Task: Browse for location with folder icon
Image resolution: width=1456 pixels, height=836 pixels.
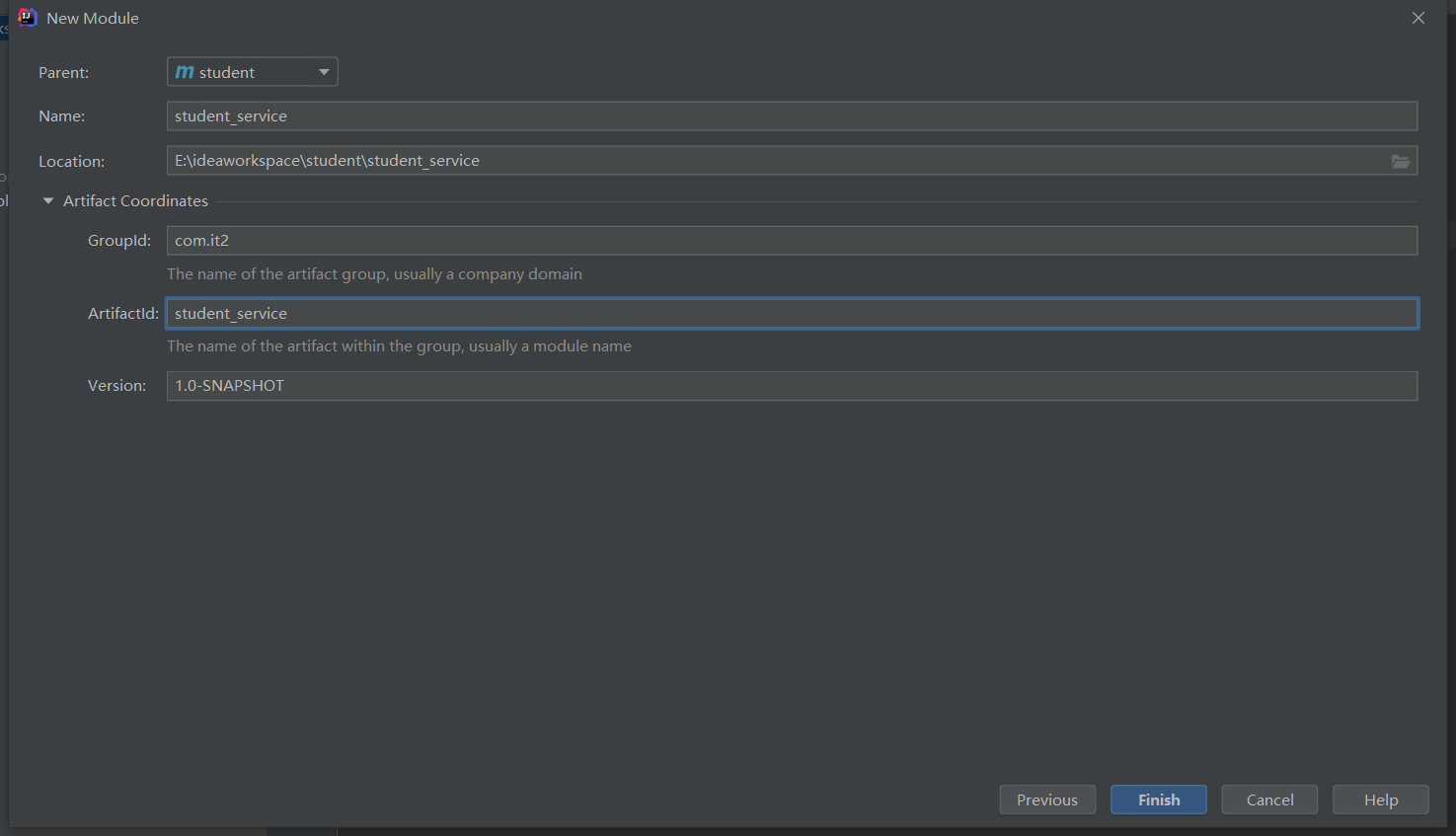Action: coord(1401,161)
